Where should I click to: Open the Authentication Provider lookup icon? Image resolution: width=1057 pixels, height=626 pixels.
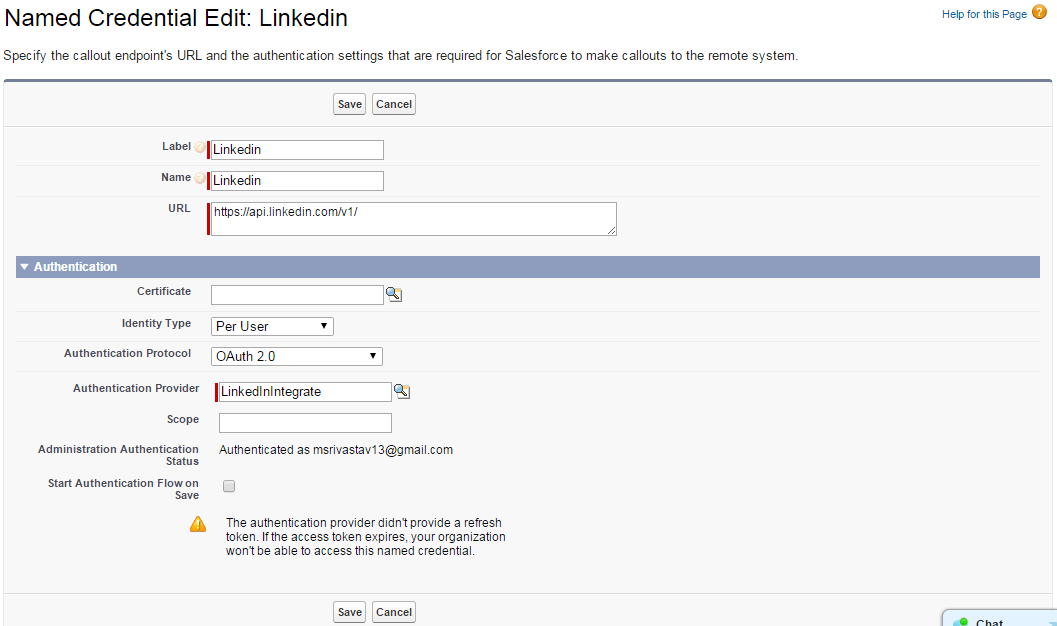[402, 391]
